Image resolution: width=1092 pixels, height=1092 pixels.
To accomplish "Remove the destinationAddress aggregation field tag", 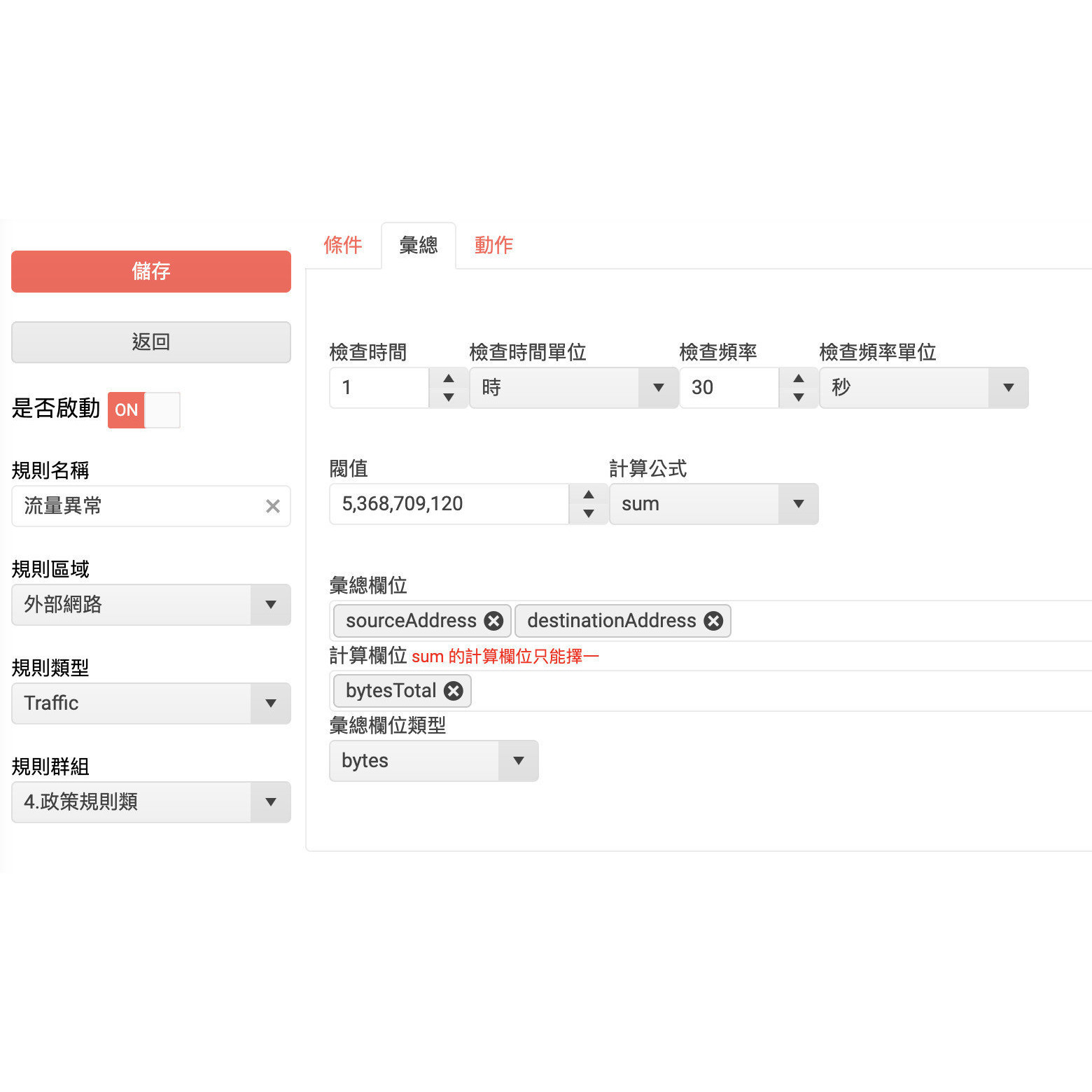I will pyautogui.click(x=713, y=620).
